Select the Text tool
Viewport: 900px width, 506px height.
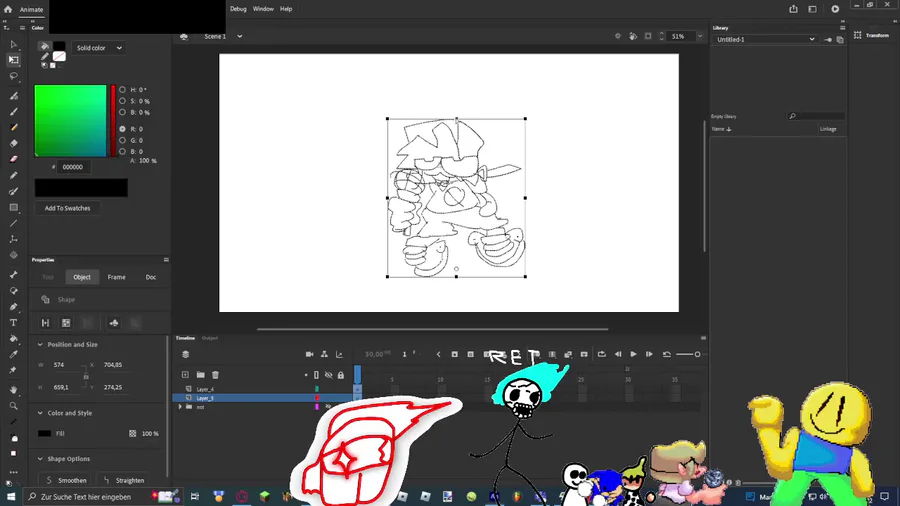click(x=13, y=323)
